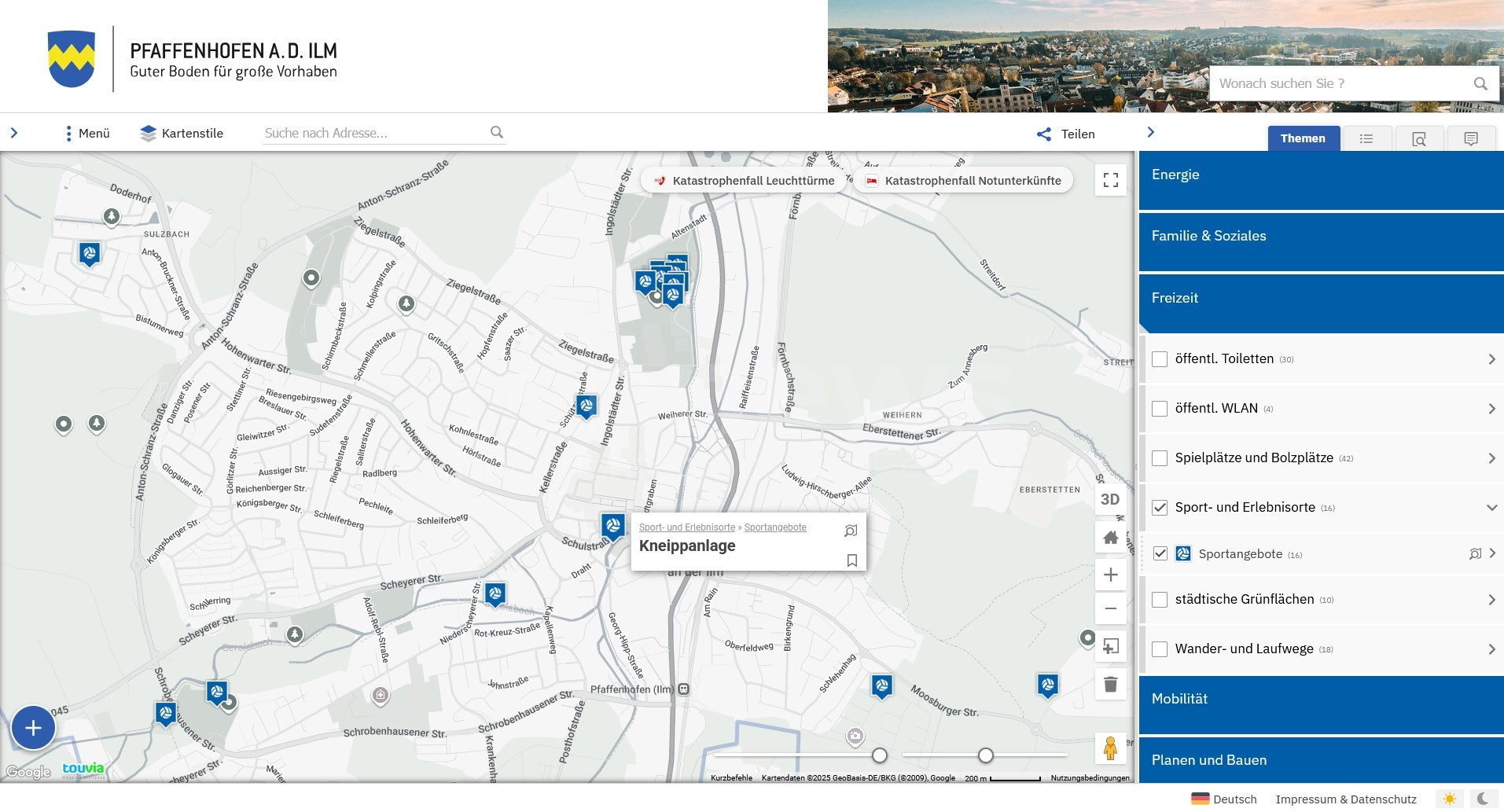
Task: Click the left map slider handle
Action: pyautogui.click(x=880, y=755)
